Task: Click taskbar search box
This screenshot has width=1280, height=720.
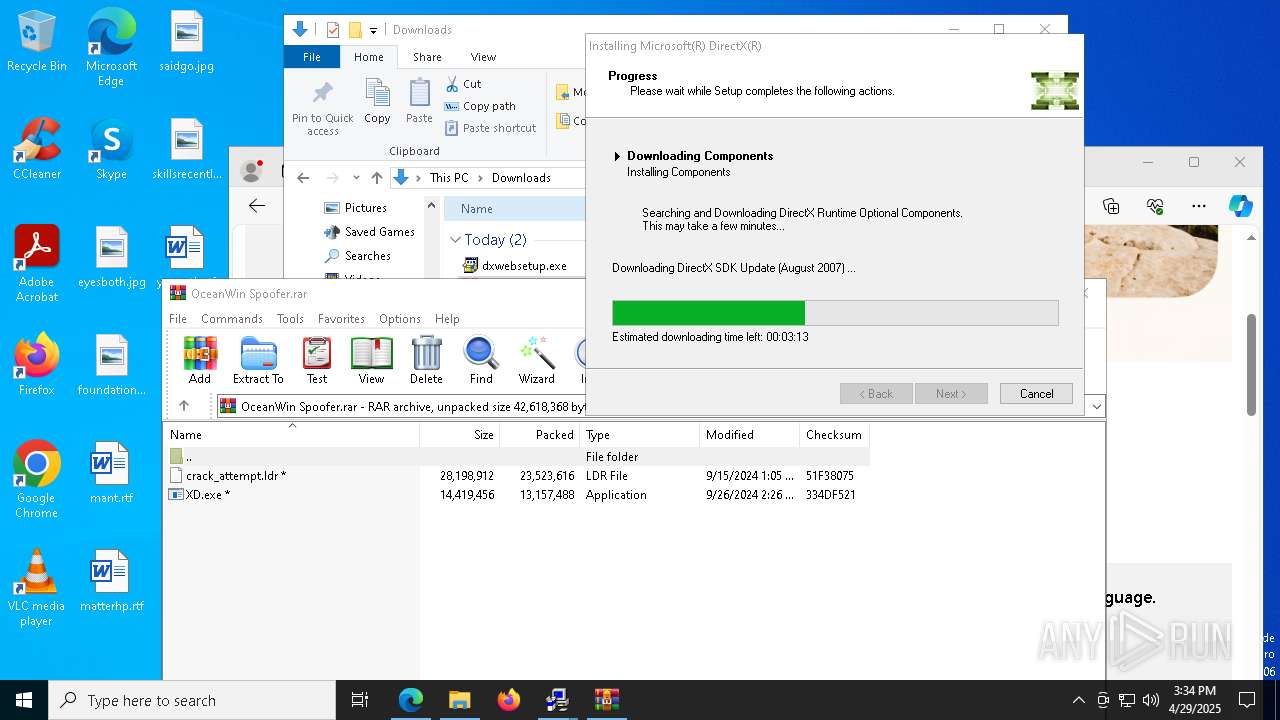Action: [192, 700]
